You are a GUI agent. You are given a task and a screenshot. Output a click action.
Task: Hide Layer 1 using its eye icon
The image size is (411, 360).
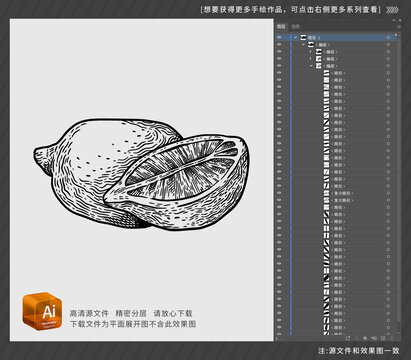279,38
